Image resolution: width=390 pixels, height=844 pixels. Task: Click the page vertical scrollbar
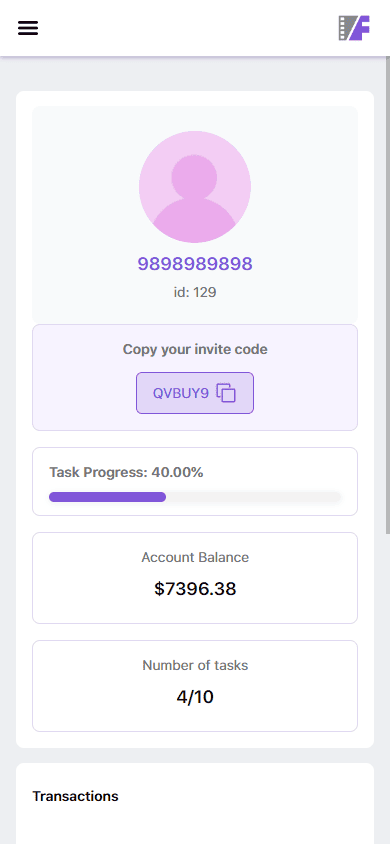click(x=387, y=295)
